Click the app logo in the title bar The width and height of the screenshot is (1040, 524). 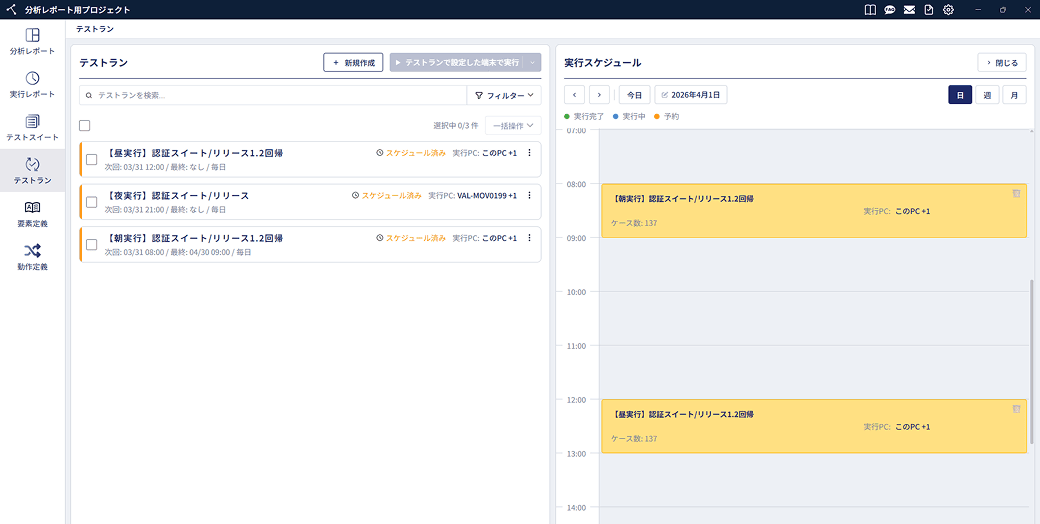click(x=11, y=9)
